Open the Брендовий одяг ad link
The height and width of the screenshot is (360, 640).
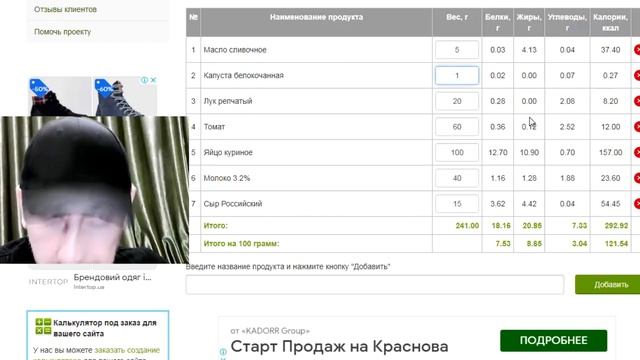click(113, 277)
